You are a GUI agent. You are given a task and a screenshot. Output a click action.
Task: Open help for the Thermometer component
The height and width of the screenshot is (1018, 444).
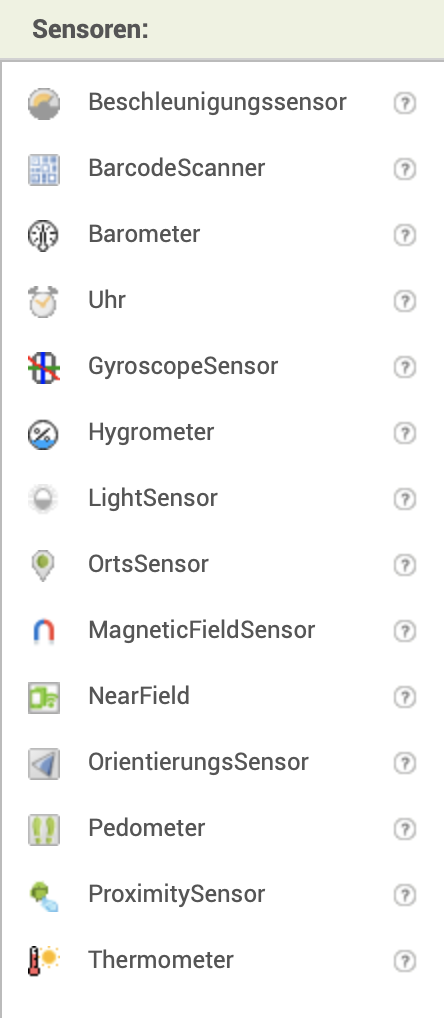[404, 961]
